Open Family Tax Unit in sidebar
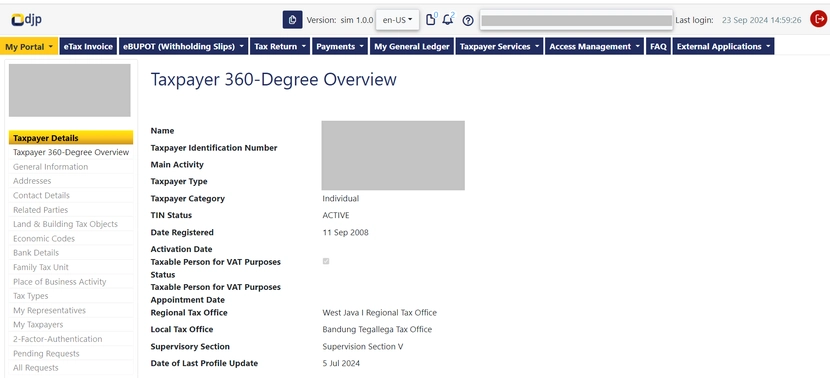Viewport: 830px width, 378px height. [x=71, y=267]
